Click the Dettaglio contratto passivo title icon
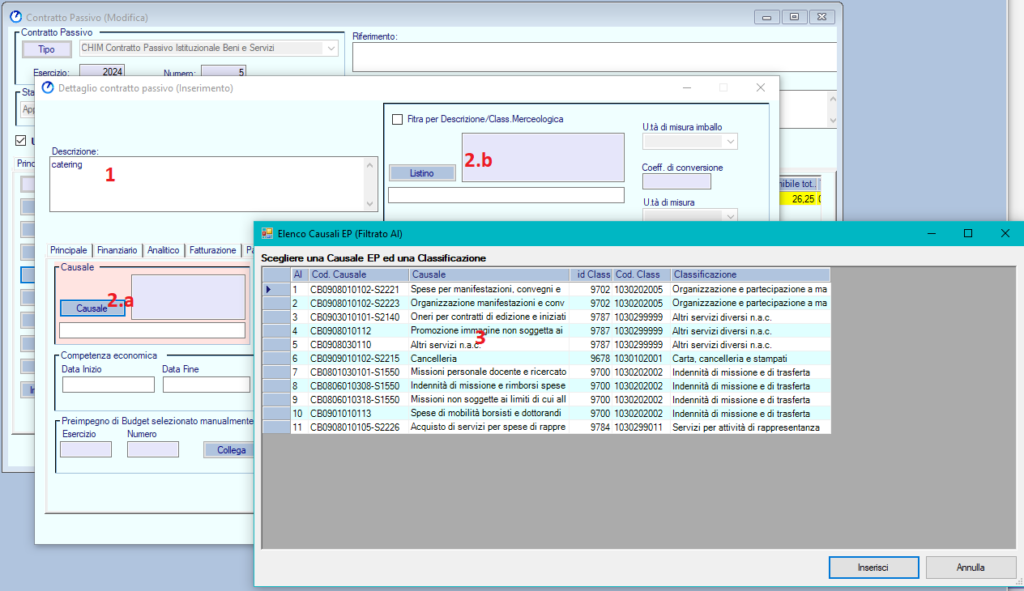The image size is (1024, 591). click(48, 88)
